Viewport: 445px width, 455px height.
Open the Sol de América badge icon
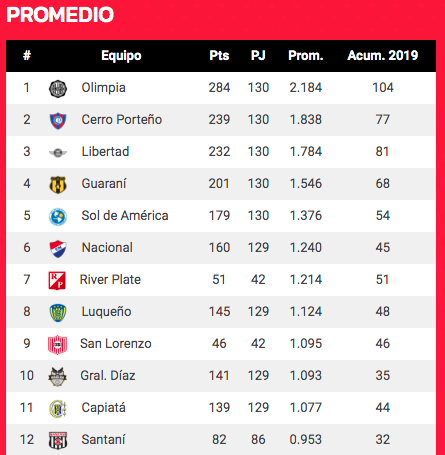coord(58,217)
